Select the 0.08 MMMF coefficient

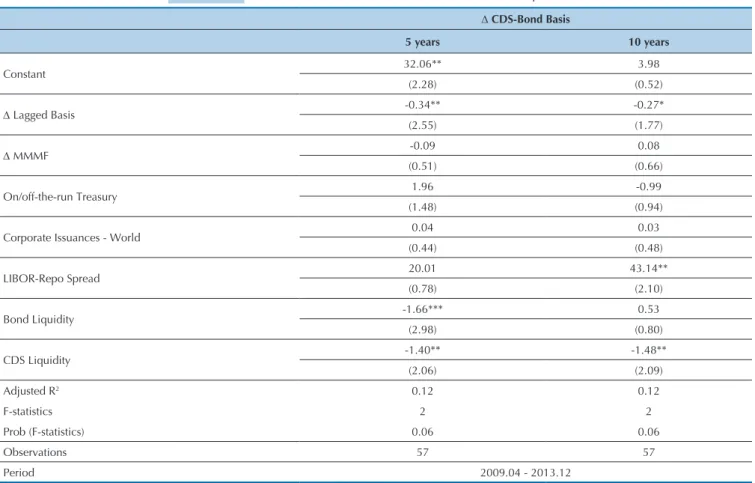649,146
